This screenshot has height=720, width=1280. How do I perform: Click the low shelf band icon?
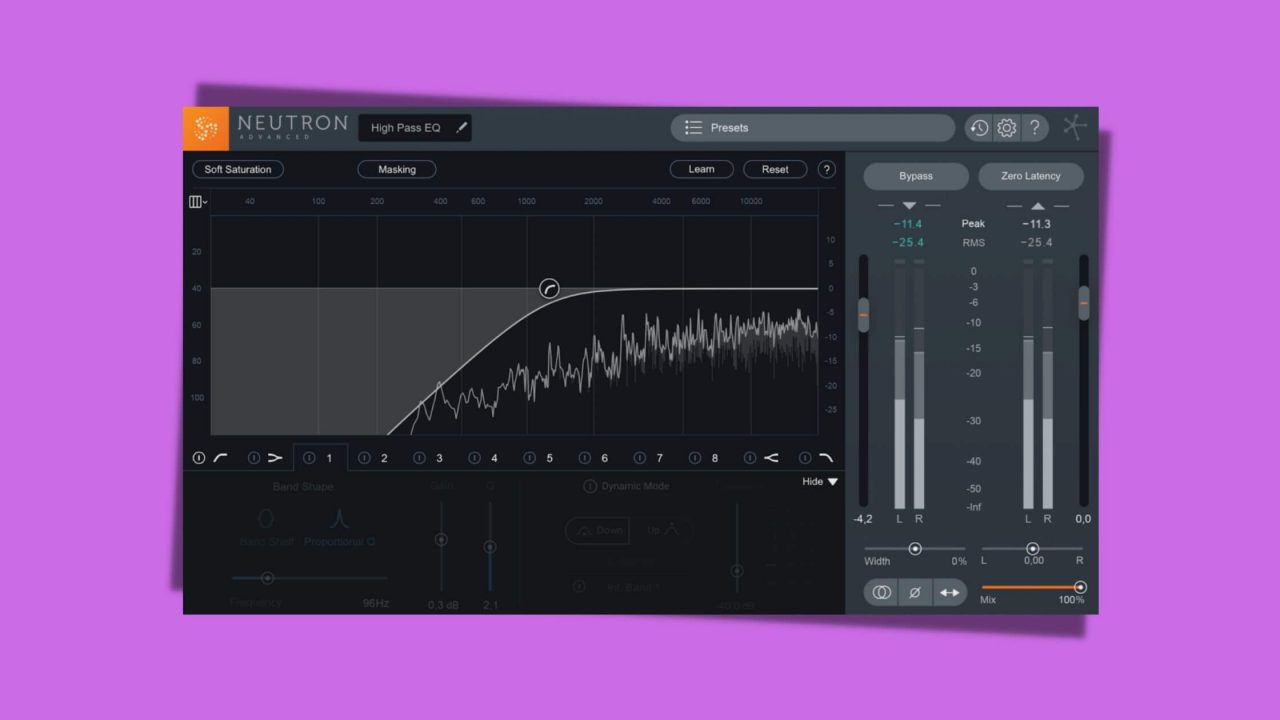(276, 457)
